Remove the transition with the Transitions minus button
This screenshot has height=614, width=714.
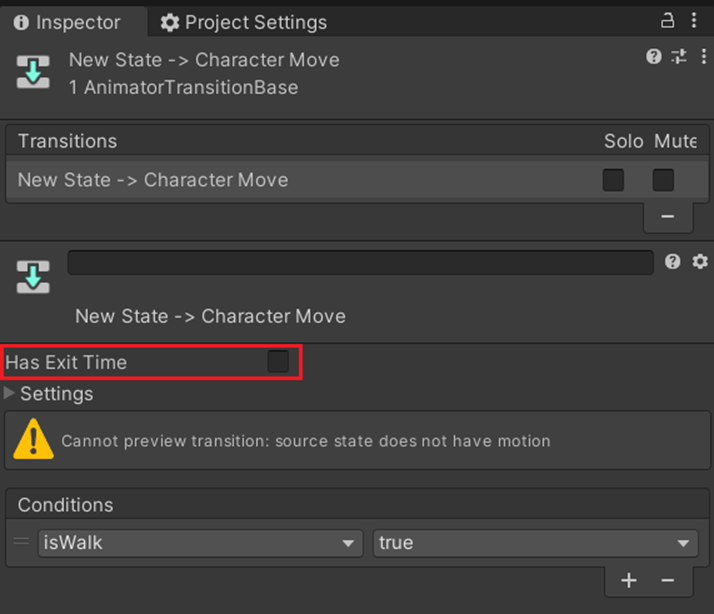668,216
